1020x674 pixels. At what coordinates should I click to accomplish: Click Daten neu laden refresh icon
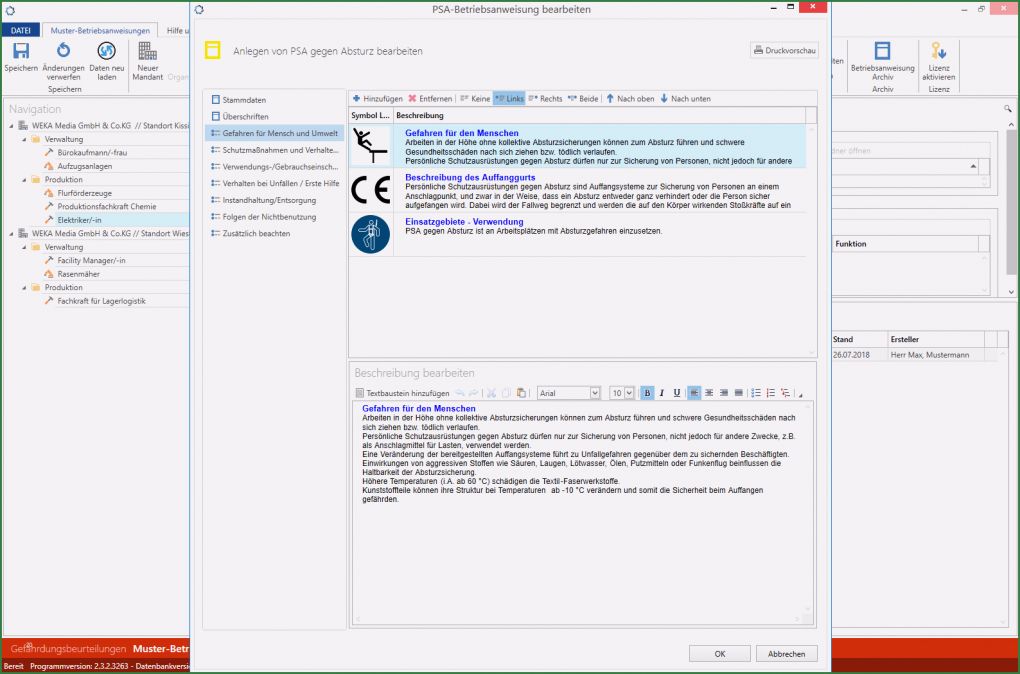106,51
